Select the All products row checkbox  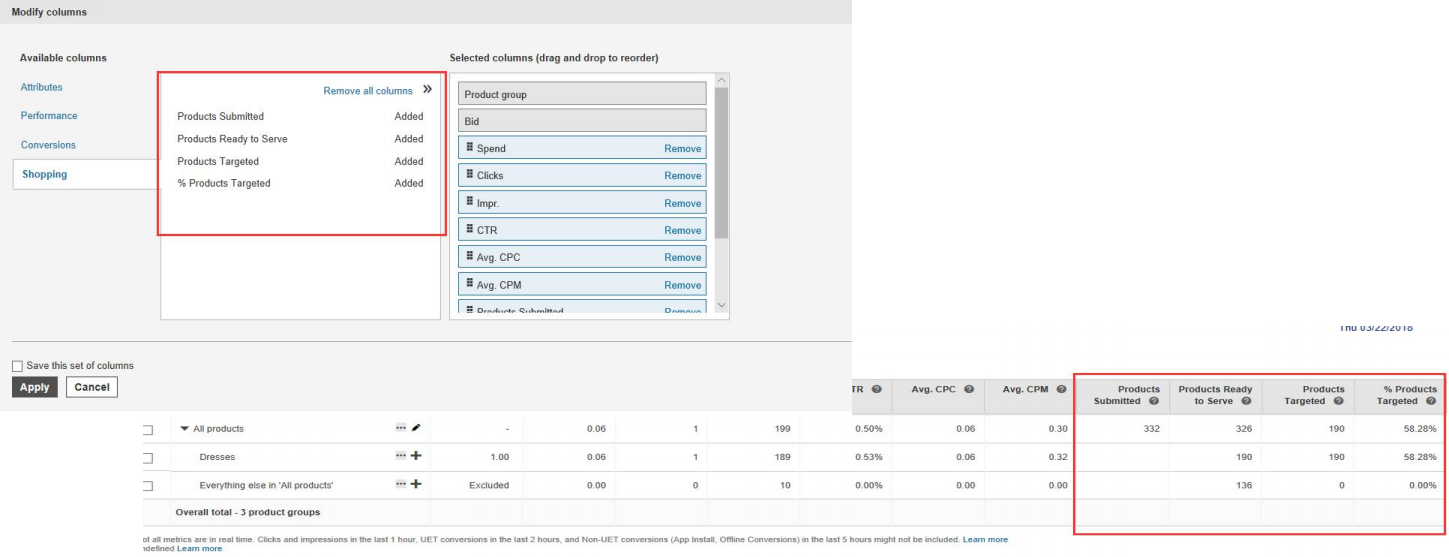tap(148, 430)
